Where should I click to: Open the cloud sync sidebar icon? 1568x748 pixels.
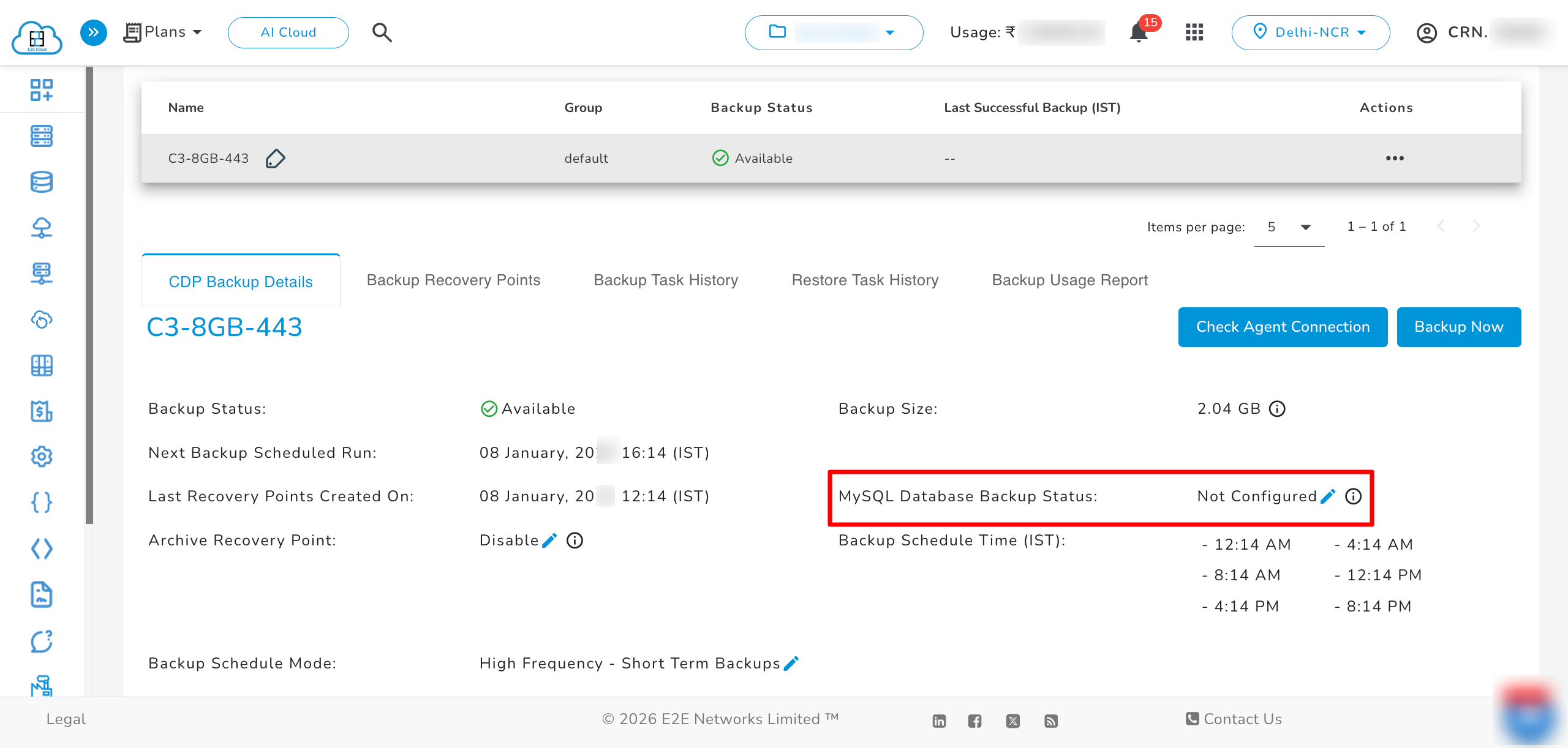pos(42,320)
